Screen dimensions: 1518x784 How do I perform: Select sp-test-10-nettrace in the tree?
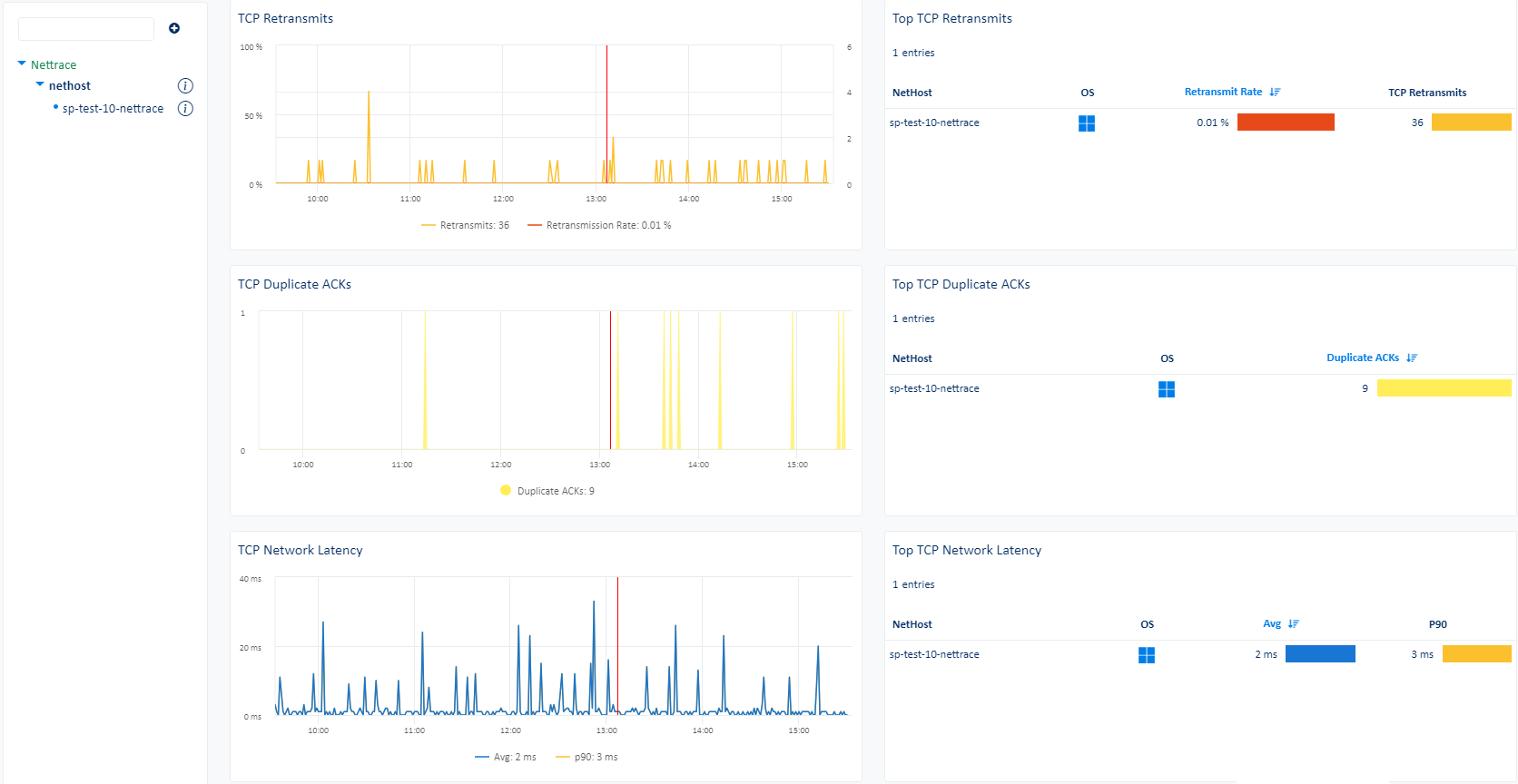tap(113, 109)
